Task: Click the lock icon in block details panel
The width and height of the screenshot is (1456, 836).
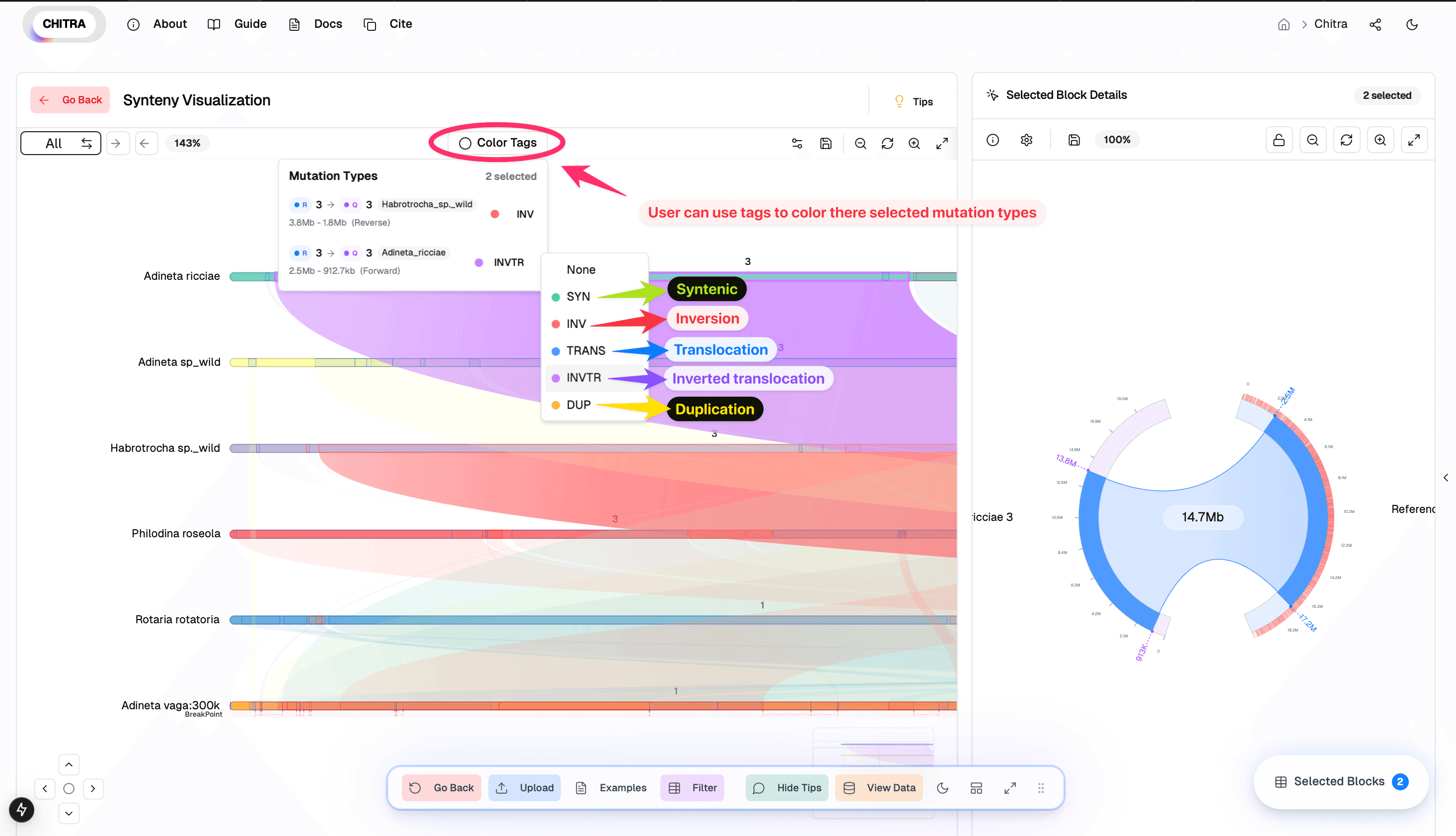Action: click(1279, 140)
